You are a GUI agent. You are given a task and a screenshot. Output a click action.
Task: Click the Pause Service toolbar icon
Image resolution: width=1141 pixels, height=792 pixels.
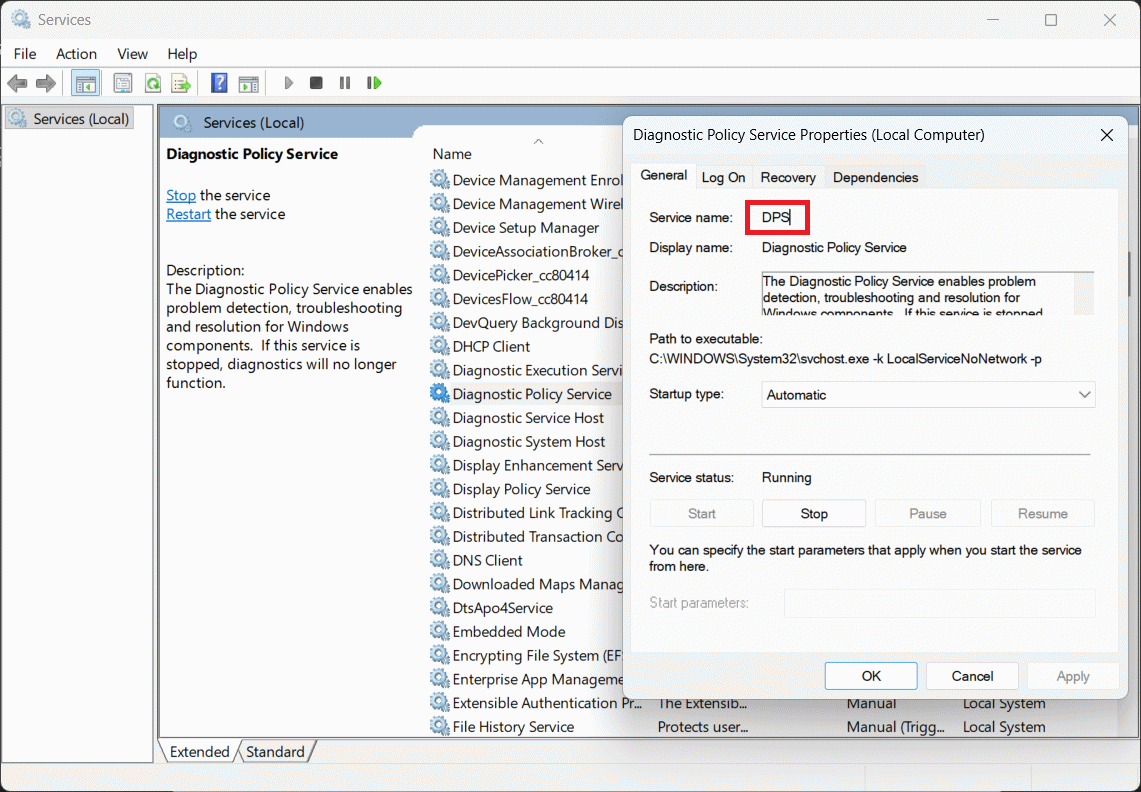345,83
